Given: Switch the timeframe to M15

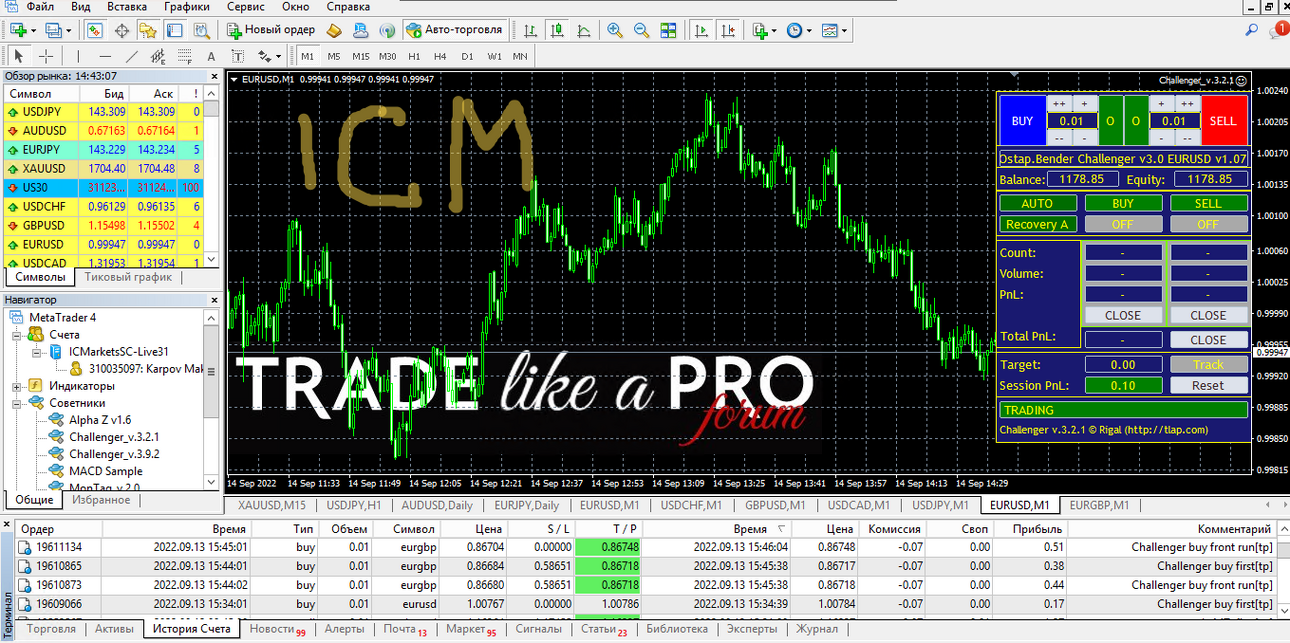Looking at the screenshot, I should point(361,56).
